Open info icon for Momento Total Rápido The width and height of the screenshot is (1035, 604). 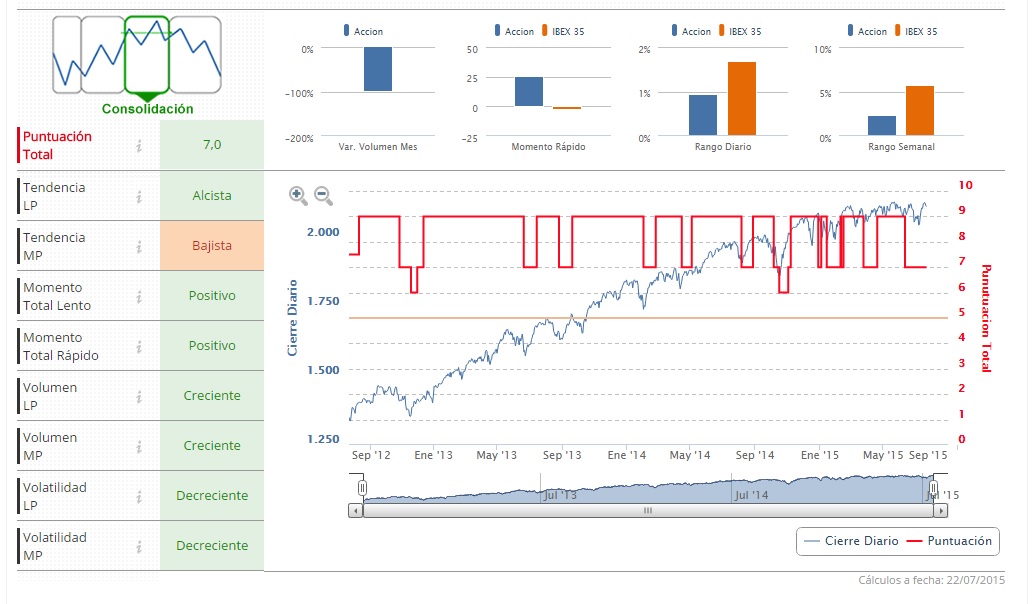(139, 347)
